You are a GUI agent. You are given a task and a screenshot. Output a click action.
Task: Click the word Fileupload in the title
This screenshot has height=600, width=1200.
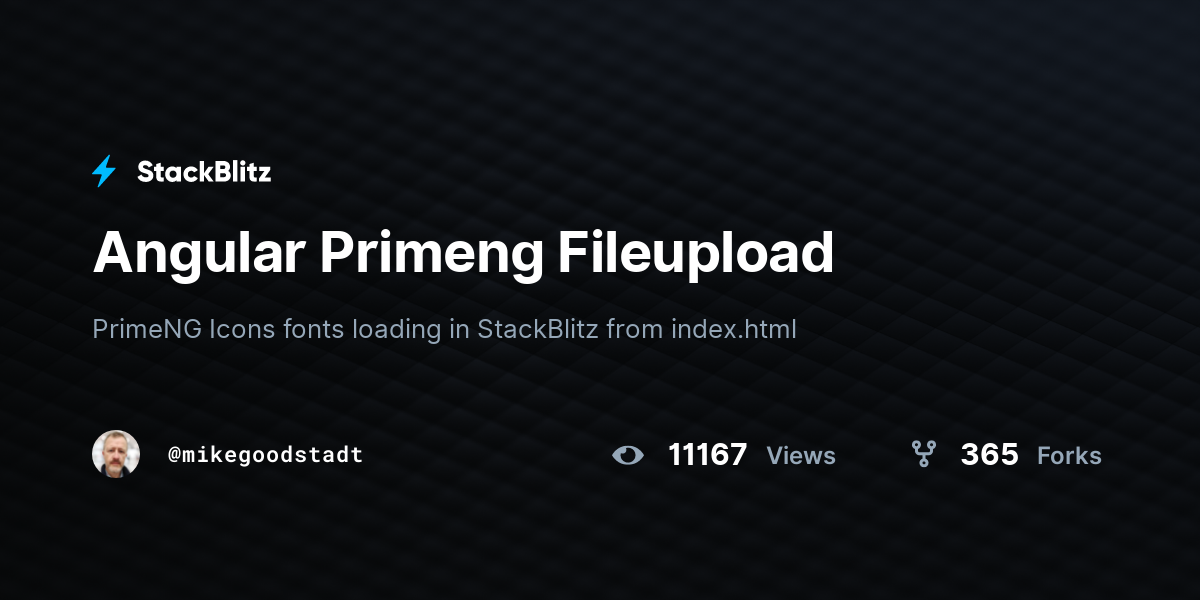[x=695, y=254]
